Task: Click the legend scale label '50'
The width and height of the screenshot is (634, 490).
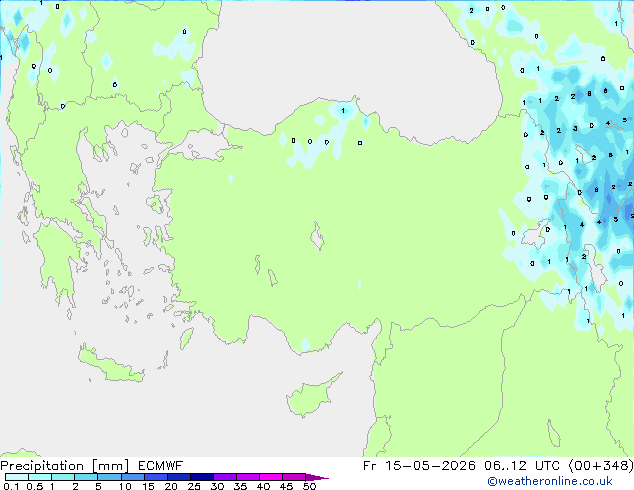Action: coord(309,486)
